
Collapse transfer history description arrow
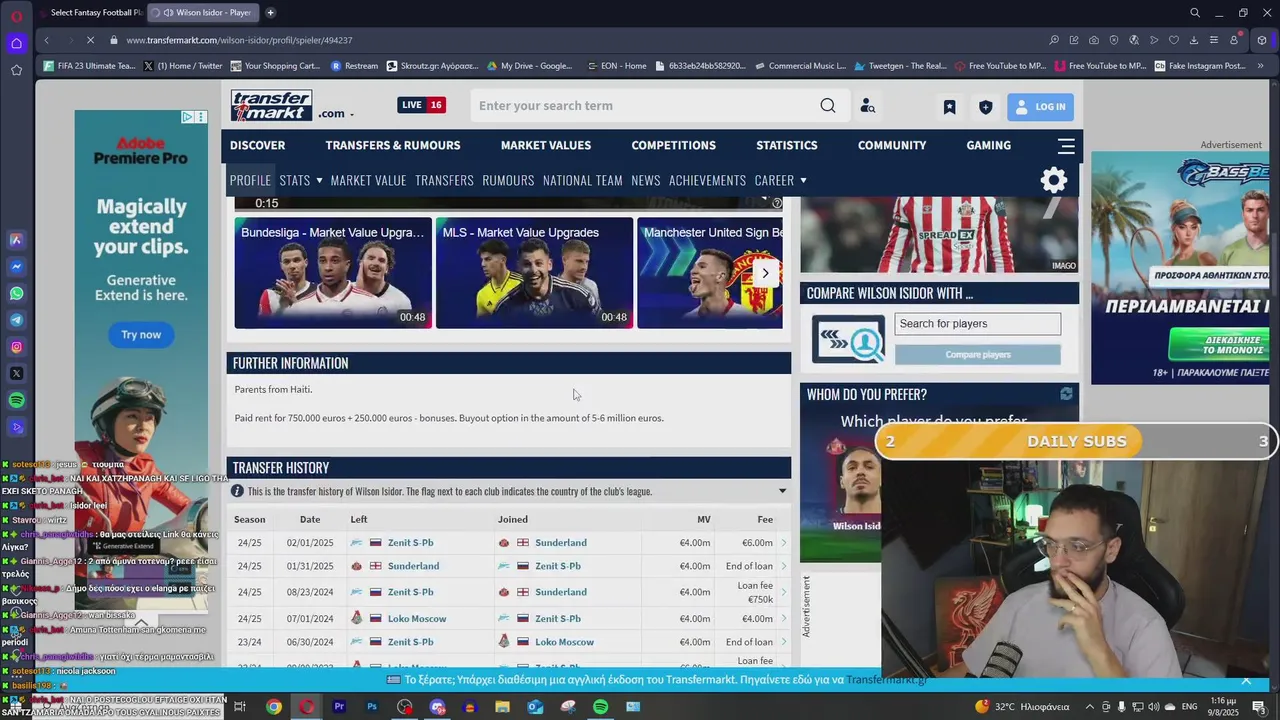[x=782, y=491]
